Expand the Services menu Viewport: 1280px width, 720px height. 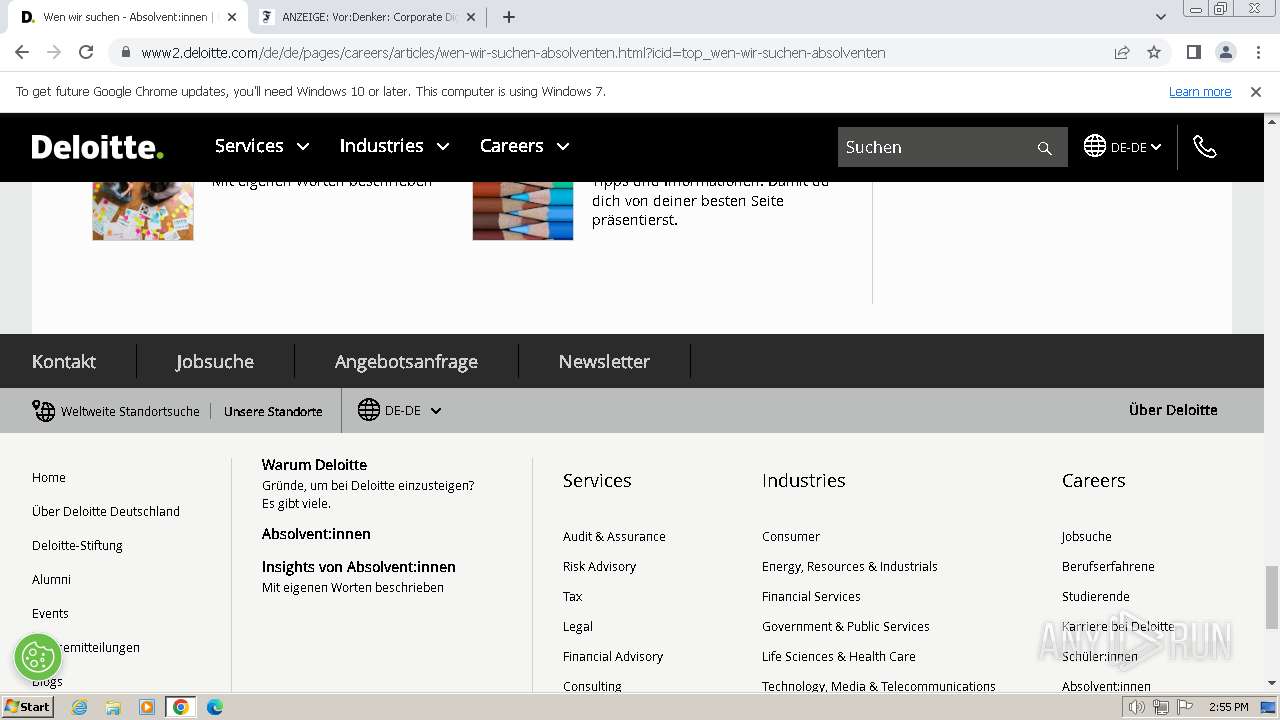pos(262,146)
